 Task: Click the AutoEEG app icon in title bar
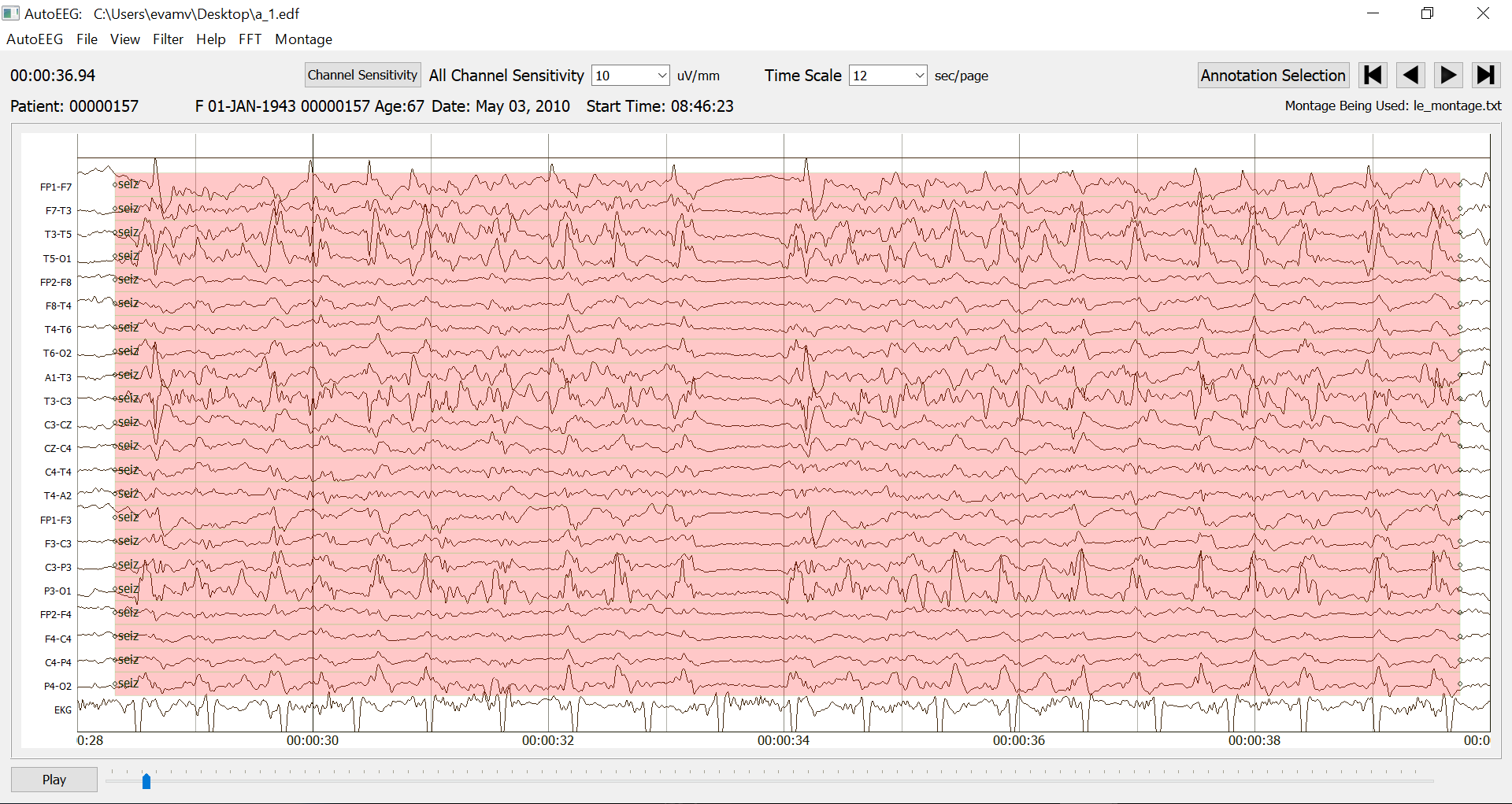click(x=10, y=13)
